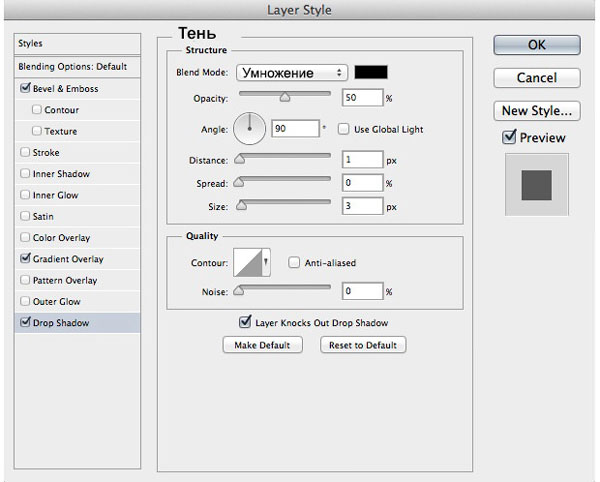Click the OK button
The height and width of the screenshot is (482, 600).
coord(536,45)
